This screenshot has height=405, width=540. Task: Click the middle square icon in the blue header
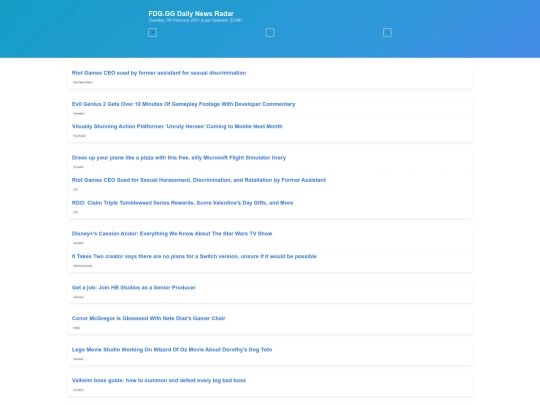[x=270, y=32]
